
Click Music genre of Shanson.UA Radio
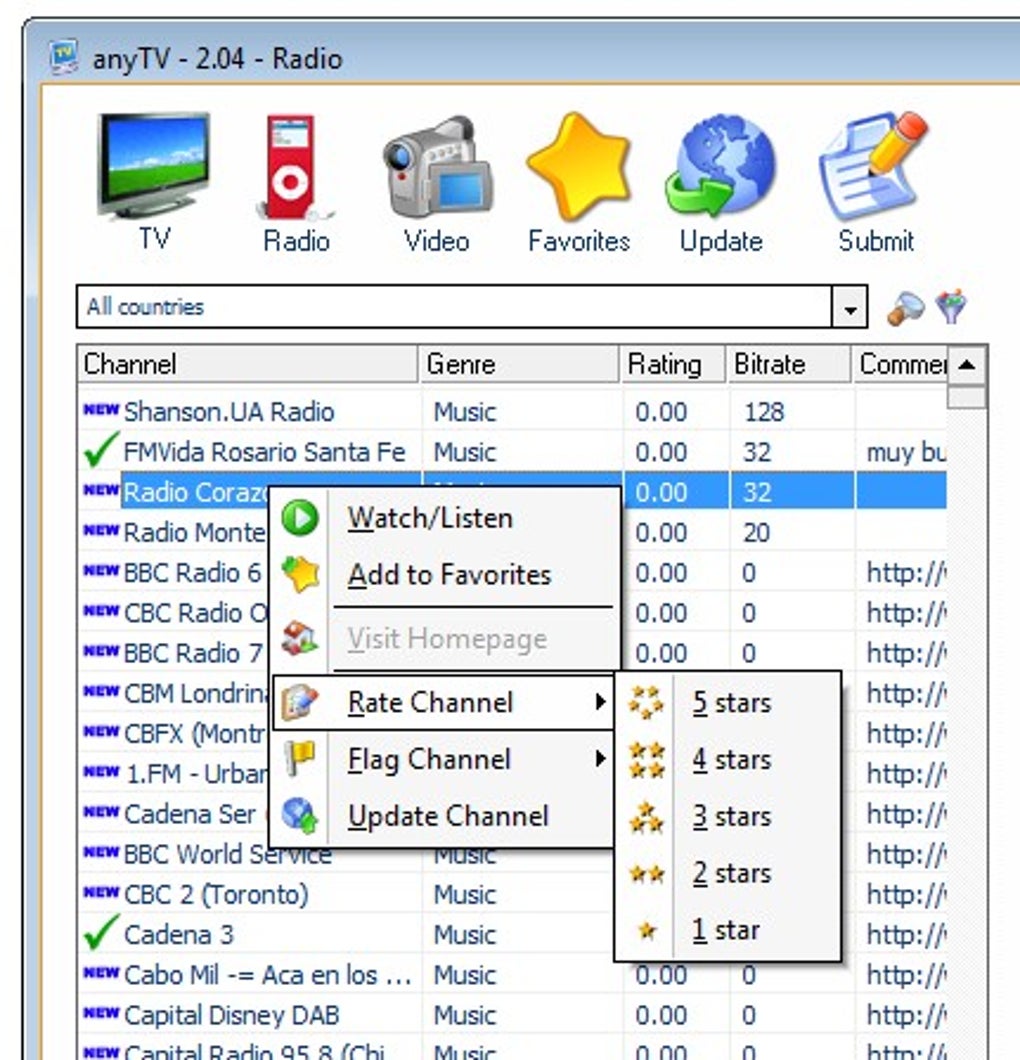point(465,412)
